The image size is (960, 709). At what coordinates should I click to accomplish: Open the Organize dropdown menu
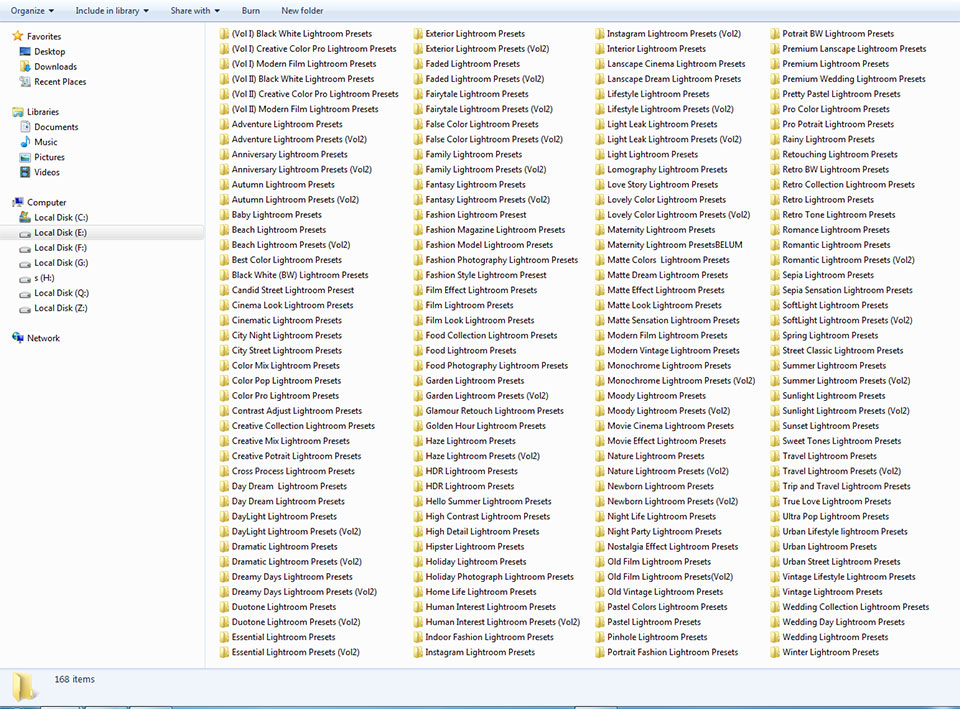coord(32,10)
